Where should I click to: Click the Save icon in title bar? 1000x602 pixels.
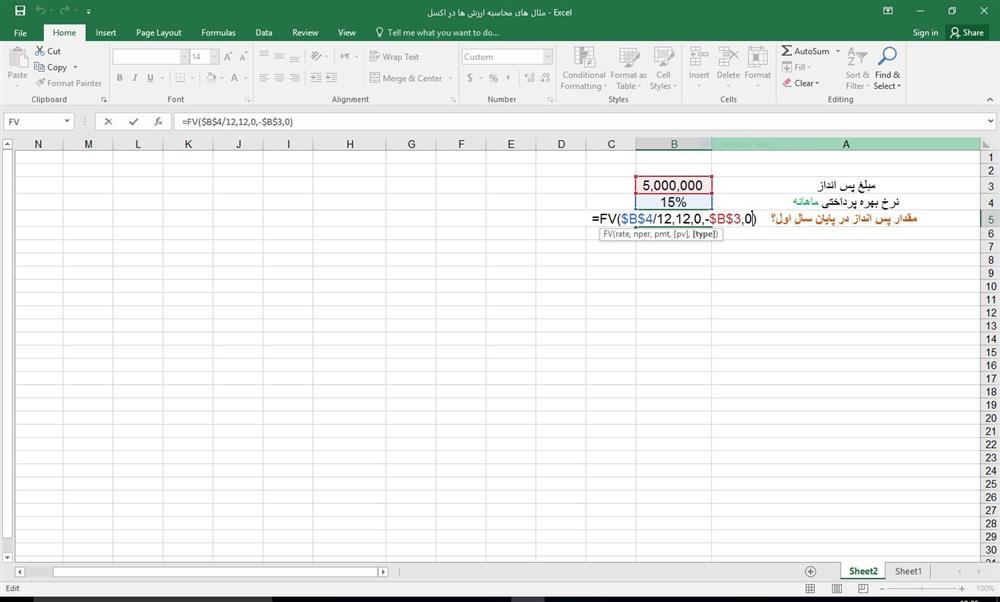[20, 11]
